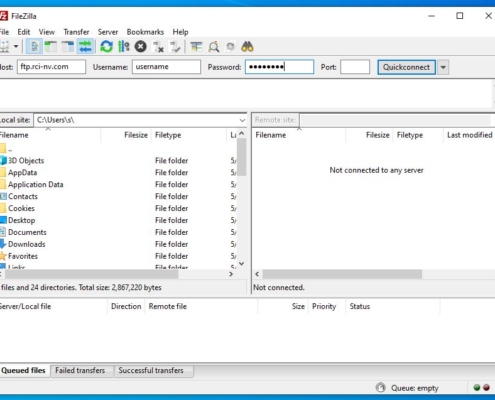Toggle synchronized browsing icon
The height and width of the screenshot is (400, 495).
pyautogui.click(x=230, y=47)
